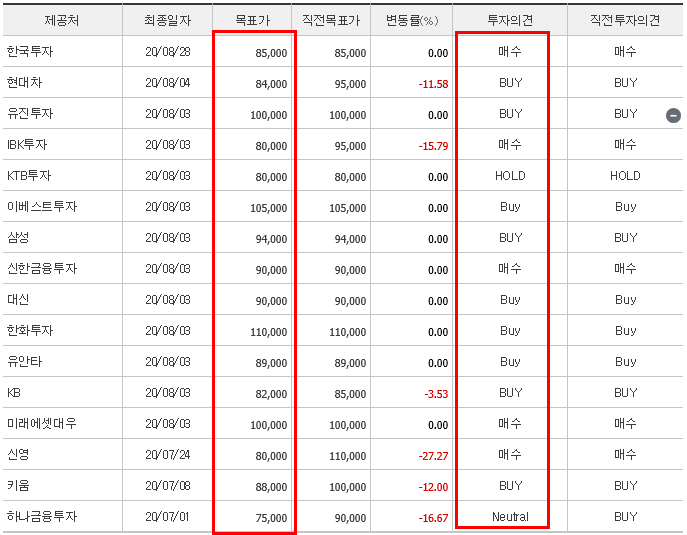The height and width of the screenshot is (535, 687).
Task: Select the KB provider name
Action: (x=14, y=393)
